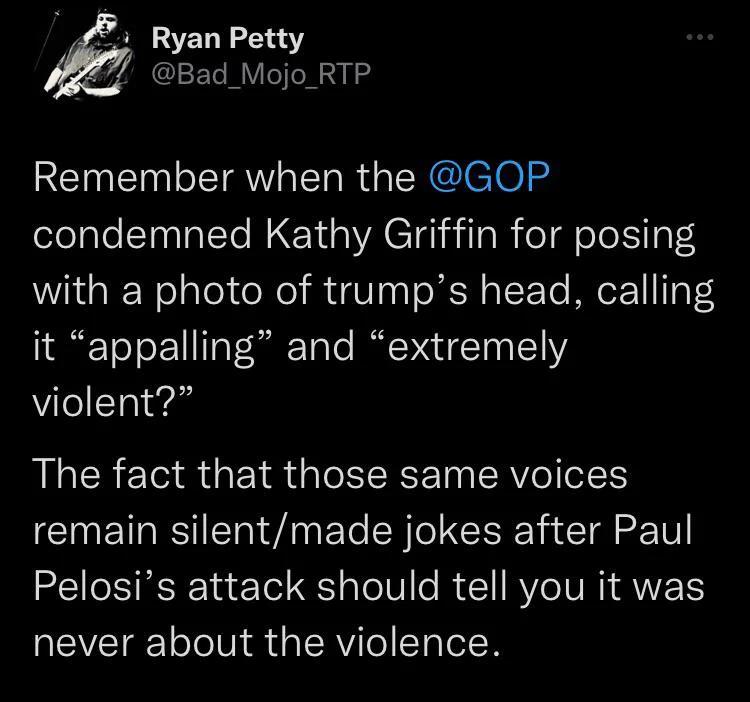Visit the @Bad_Mojo_RTP handle

pyautogui.click(x=261, y=74)
